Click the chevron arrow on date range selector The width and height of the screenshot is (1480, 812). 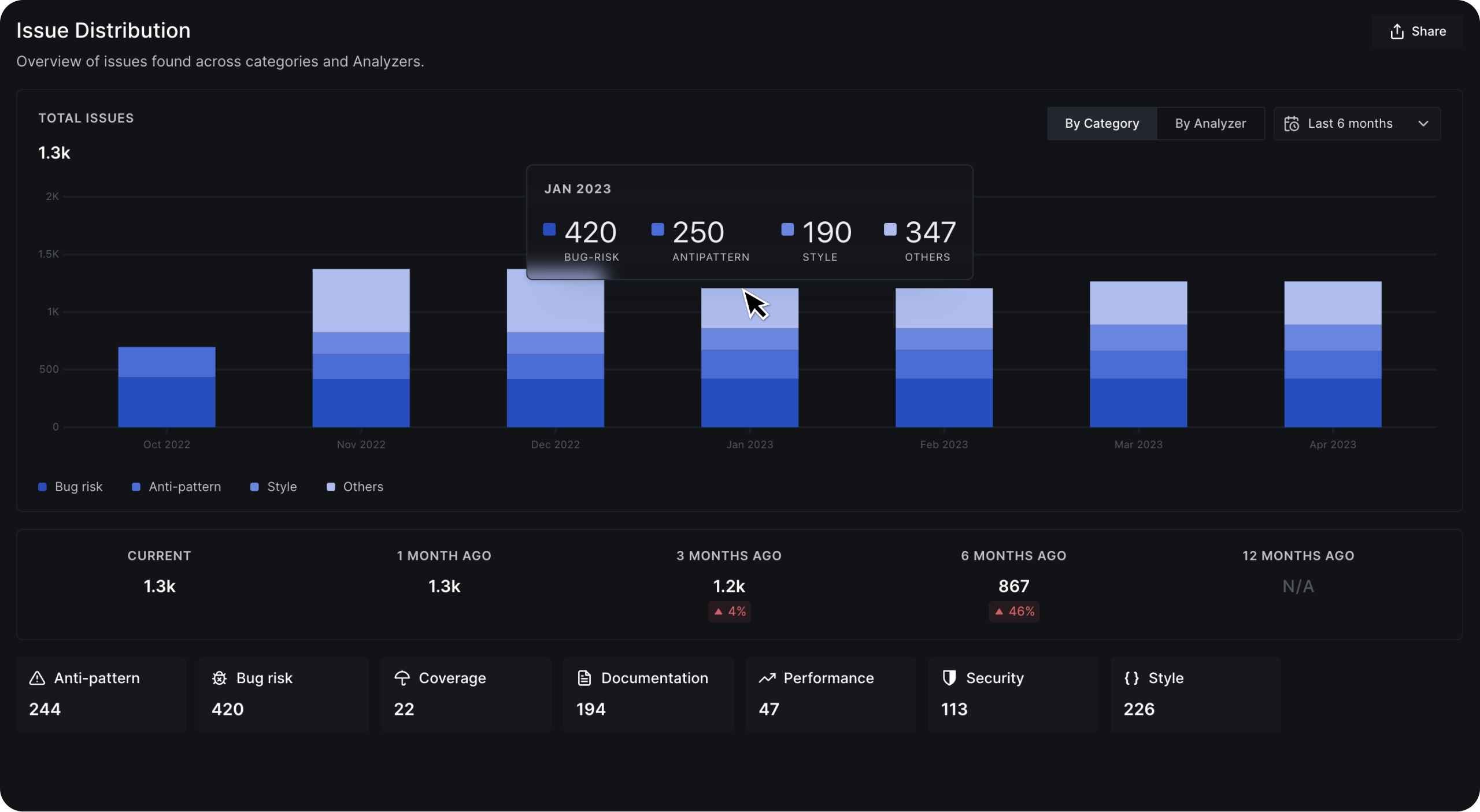coord(1423,124)
